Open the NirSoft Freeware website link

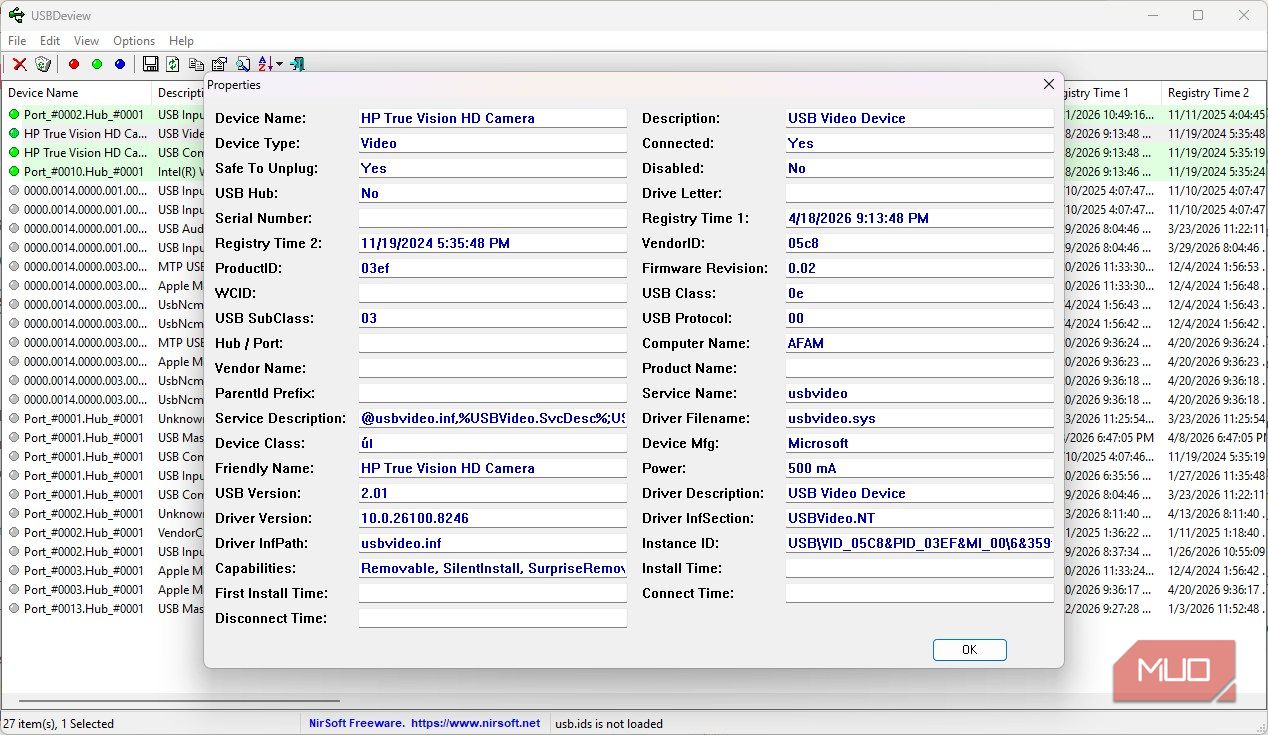(x=424, y=723)
